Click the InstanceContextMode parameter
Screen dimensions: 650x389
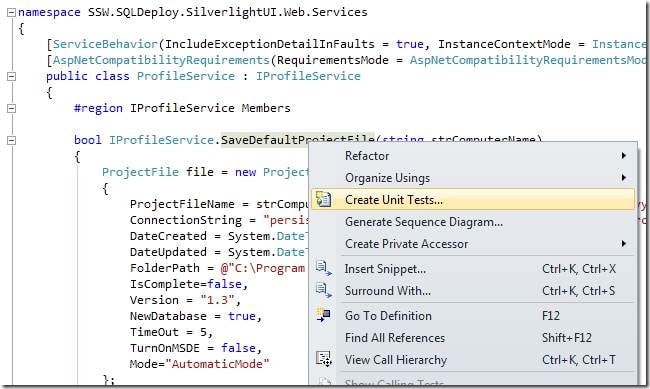tap(504, 44)
